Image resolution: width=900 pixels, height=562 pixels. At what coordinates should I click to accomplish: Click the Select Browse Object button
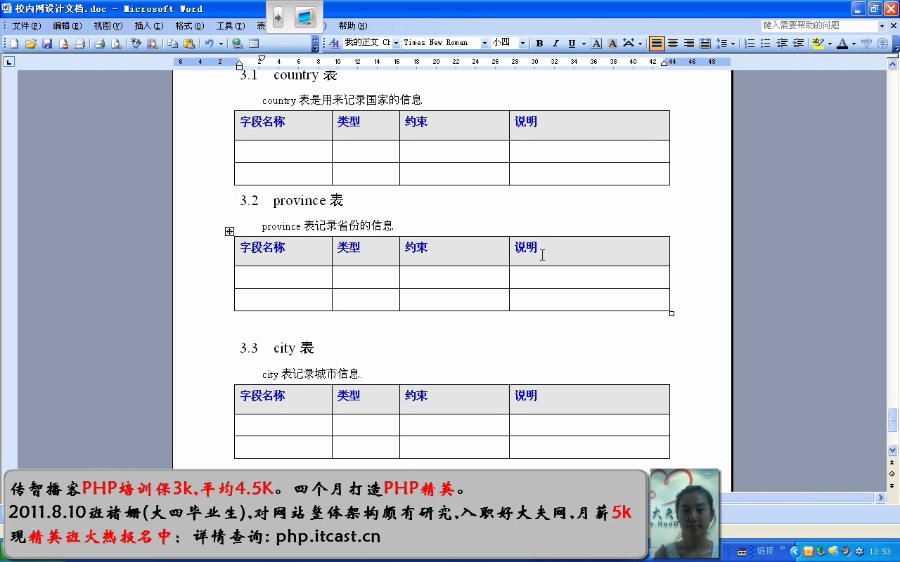click(892, 474)
